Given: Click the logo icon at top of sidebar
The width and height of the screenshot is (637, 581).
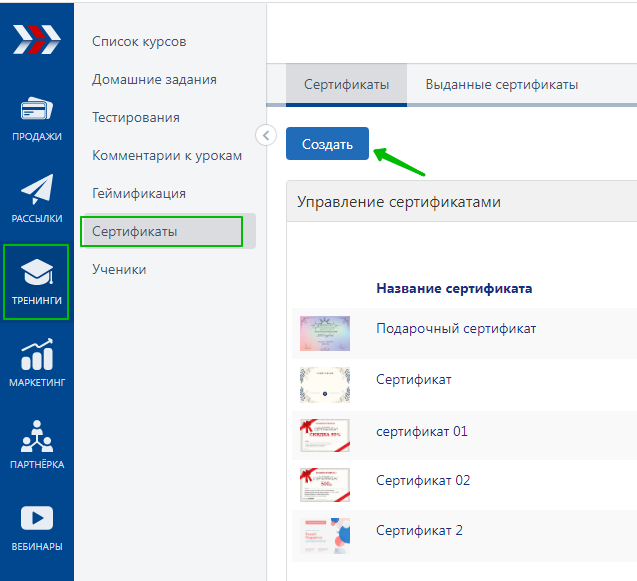Looking at the screenshot, I should coord(36,38).
